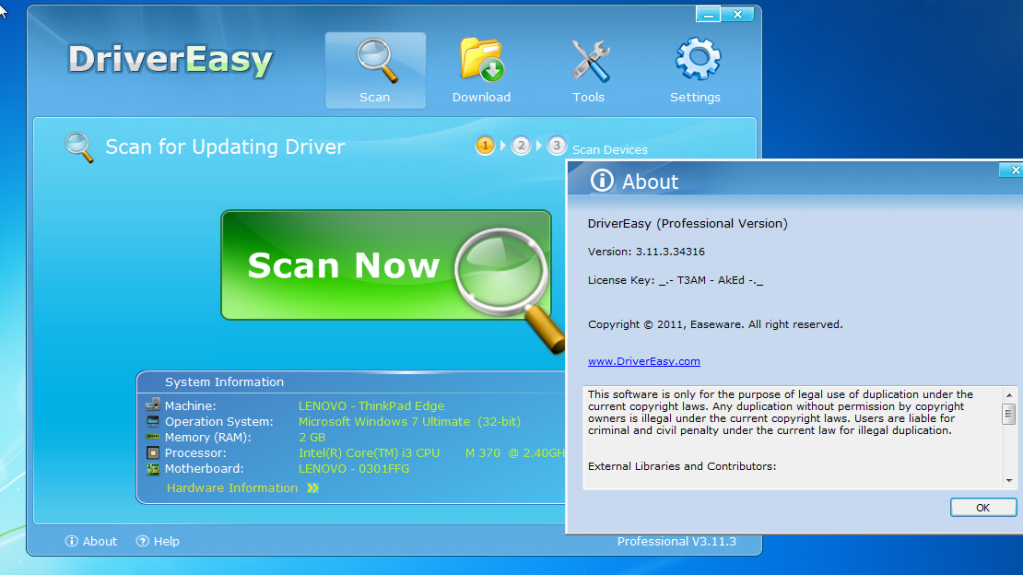Click the Scan Now green button
This screenshot has width=1023, height=575.
[386, 265]
